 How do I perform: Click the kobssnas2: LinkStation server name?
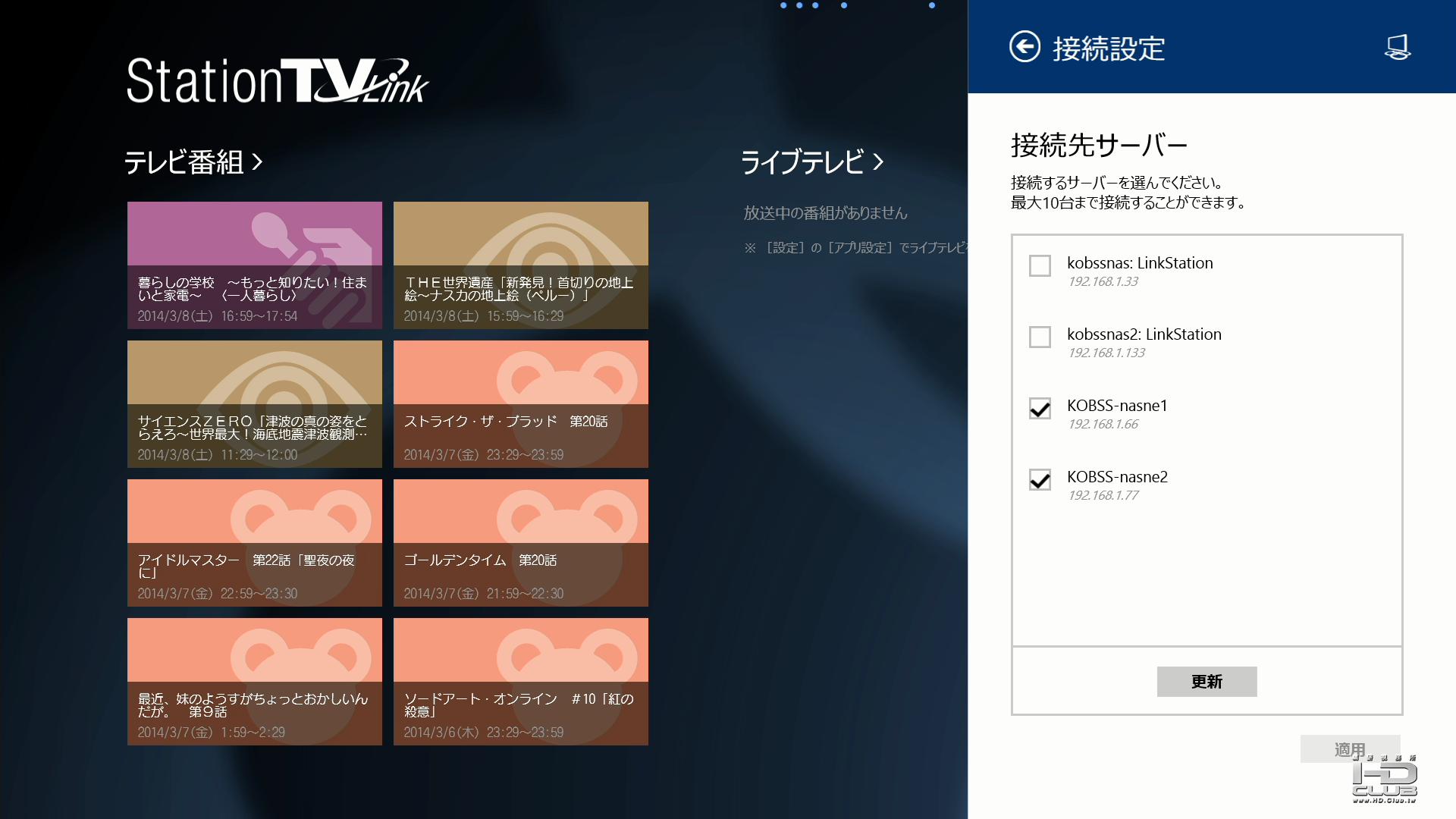pyautogui.click(x=1144, y=334)
